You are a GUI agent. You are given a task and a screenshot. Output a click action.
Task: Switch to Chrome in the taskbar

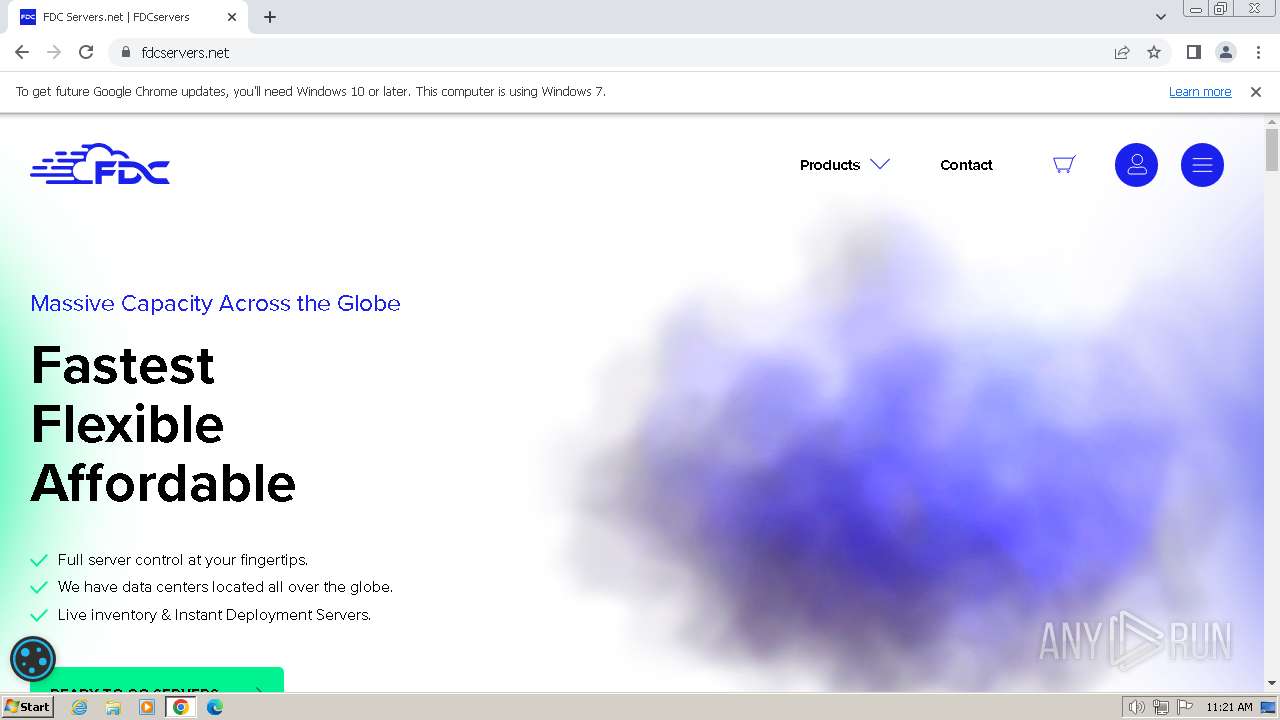[181, 707]
